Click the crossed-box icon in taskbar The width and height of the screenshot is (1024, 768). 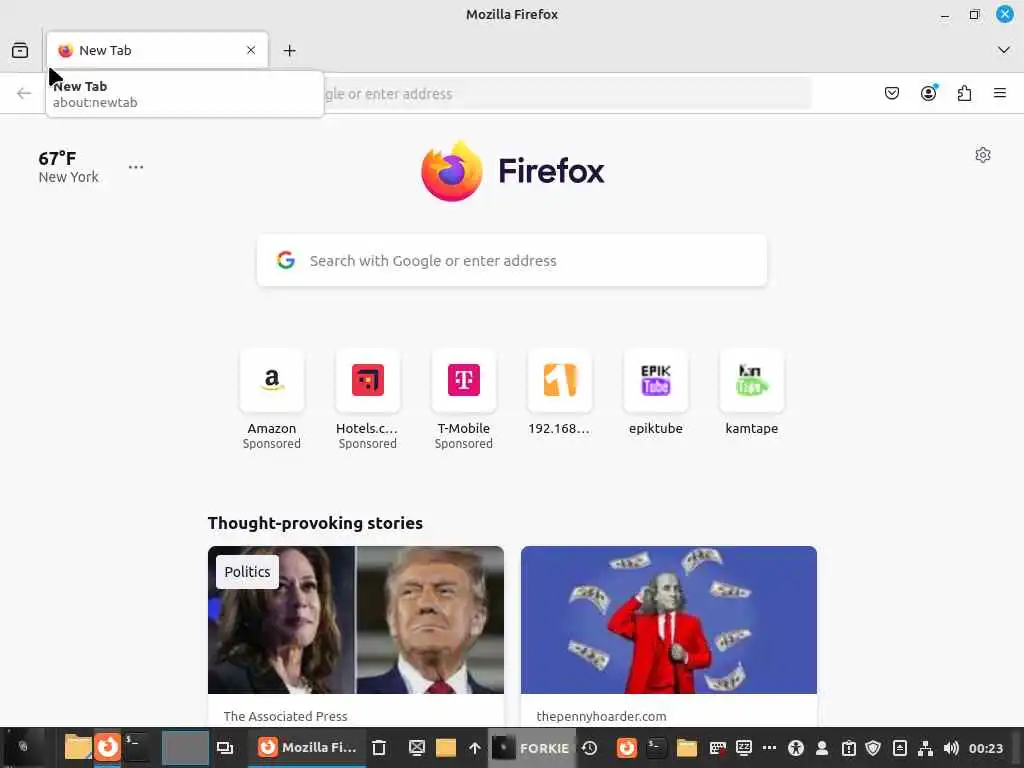[417, 748]
